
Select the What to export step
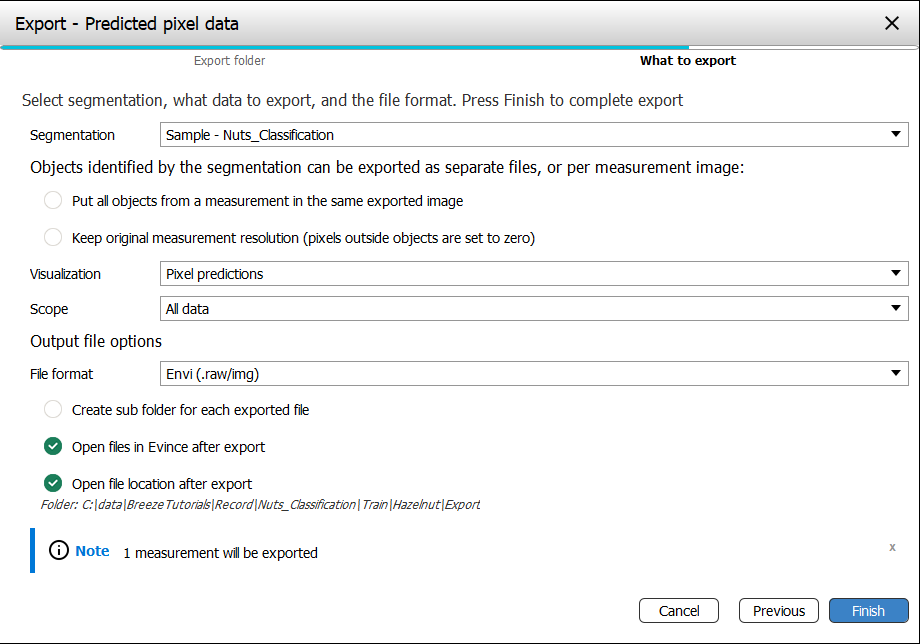(x=687, y=61)
